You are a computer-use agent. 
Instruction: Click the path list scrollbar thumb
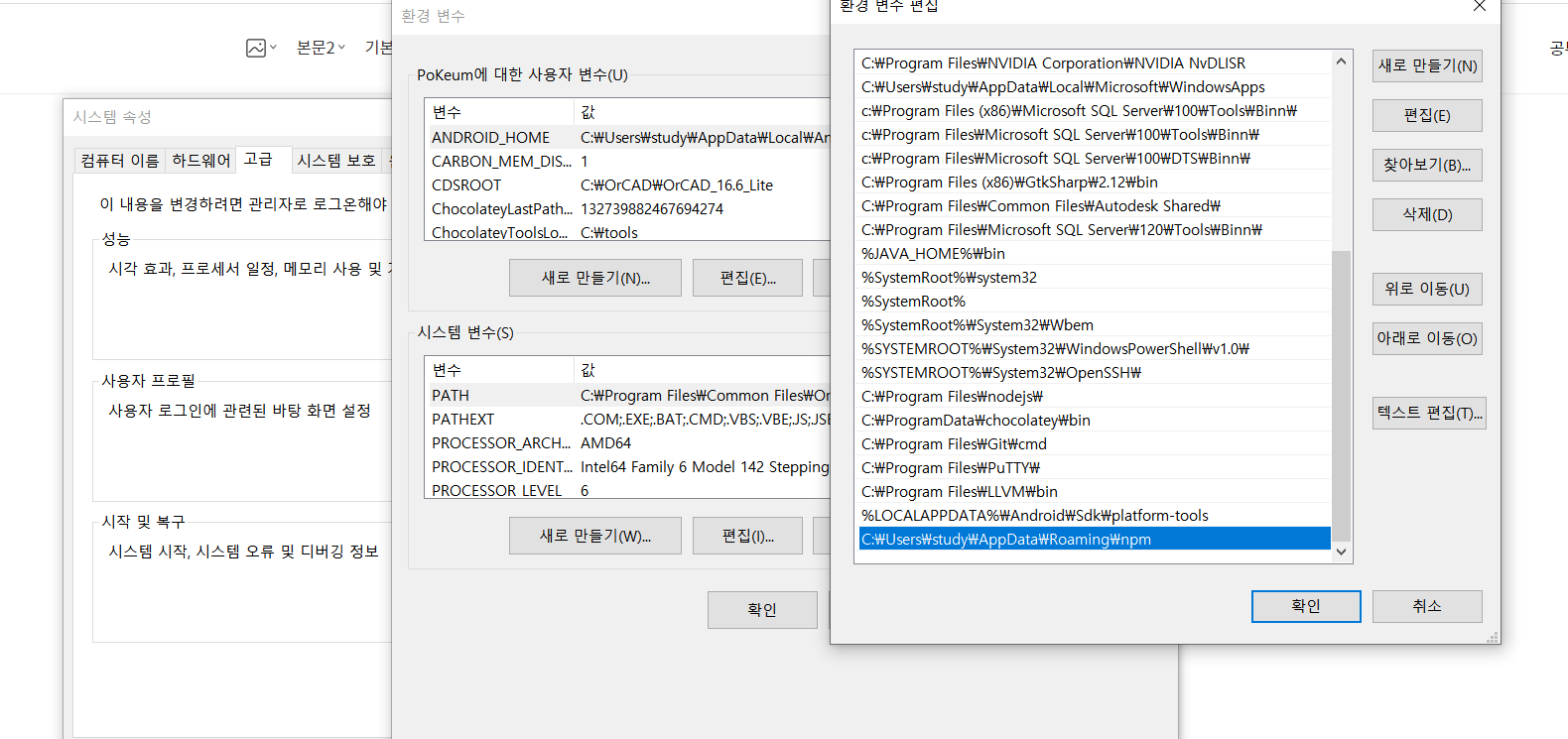[x=1342, y=396]
